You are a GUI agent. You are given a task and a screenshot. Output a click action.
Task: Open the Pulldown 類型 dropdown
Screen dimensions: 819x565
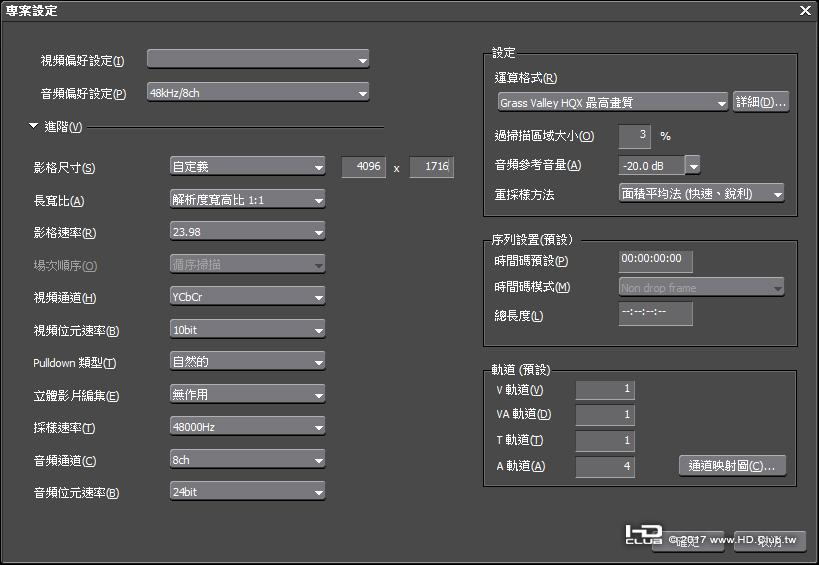[248, 362]
